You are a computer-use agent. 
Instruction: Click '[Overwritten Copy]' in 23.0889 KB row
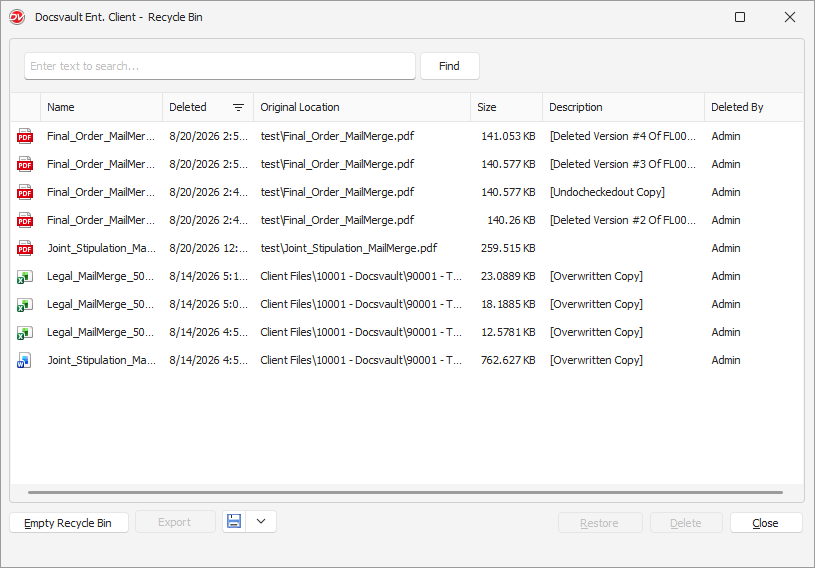[x=596, y=276]
